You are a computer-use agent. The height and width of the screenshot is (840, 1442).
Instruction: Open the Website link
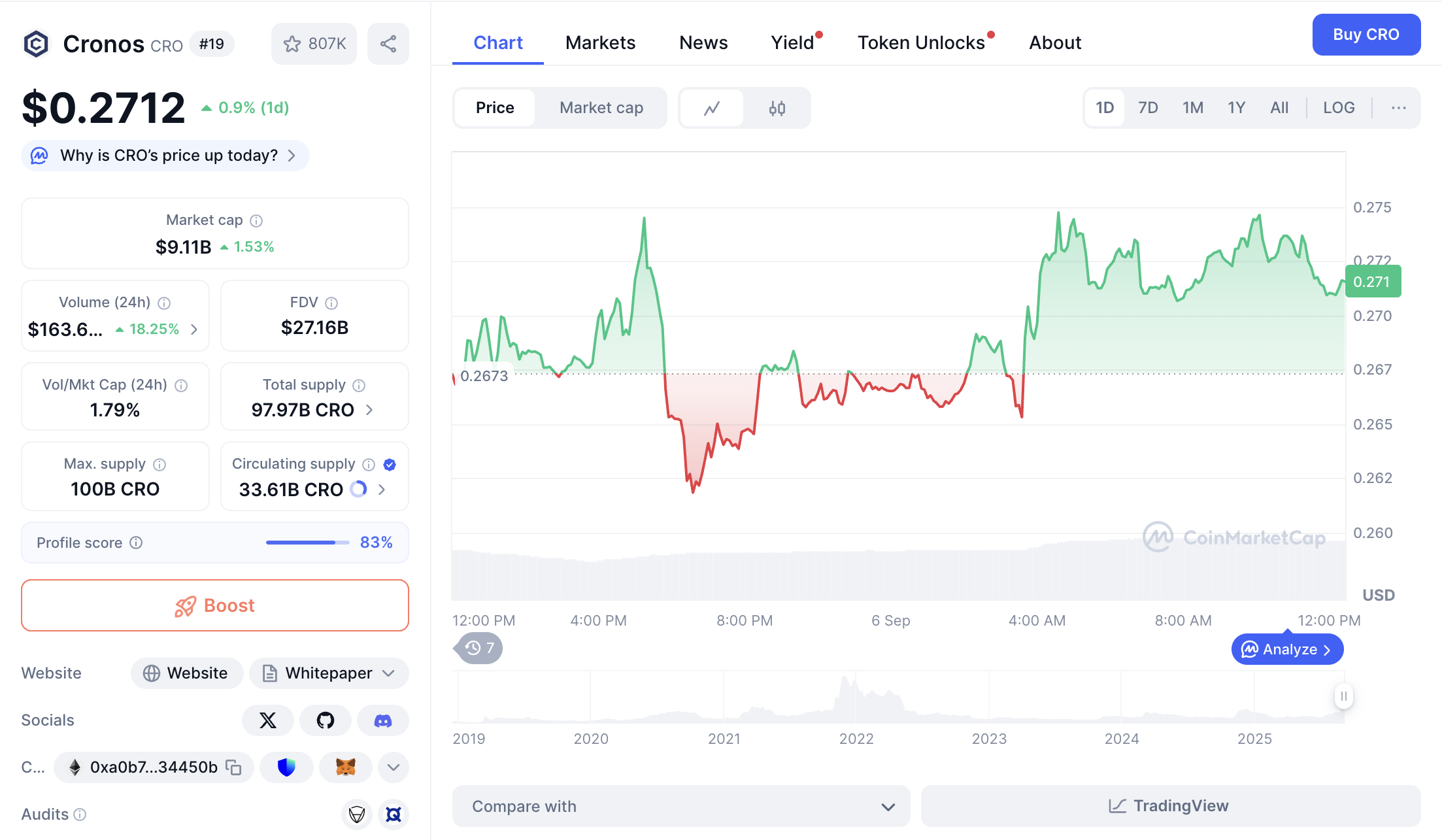(x=187, y=673)
